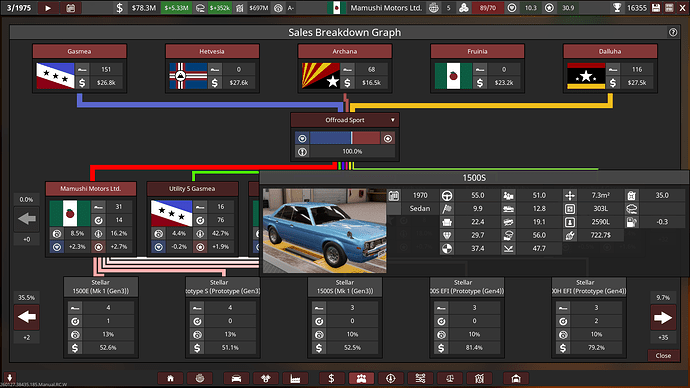Open the alerts exclamation tab in bottom bar
The width and height of the screenshot is (690, 388).
tap(391, 378)
